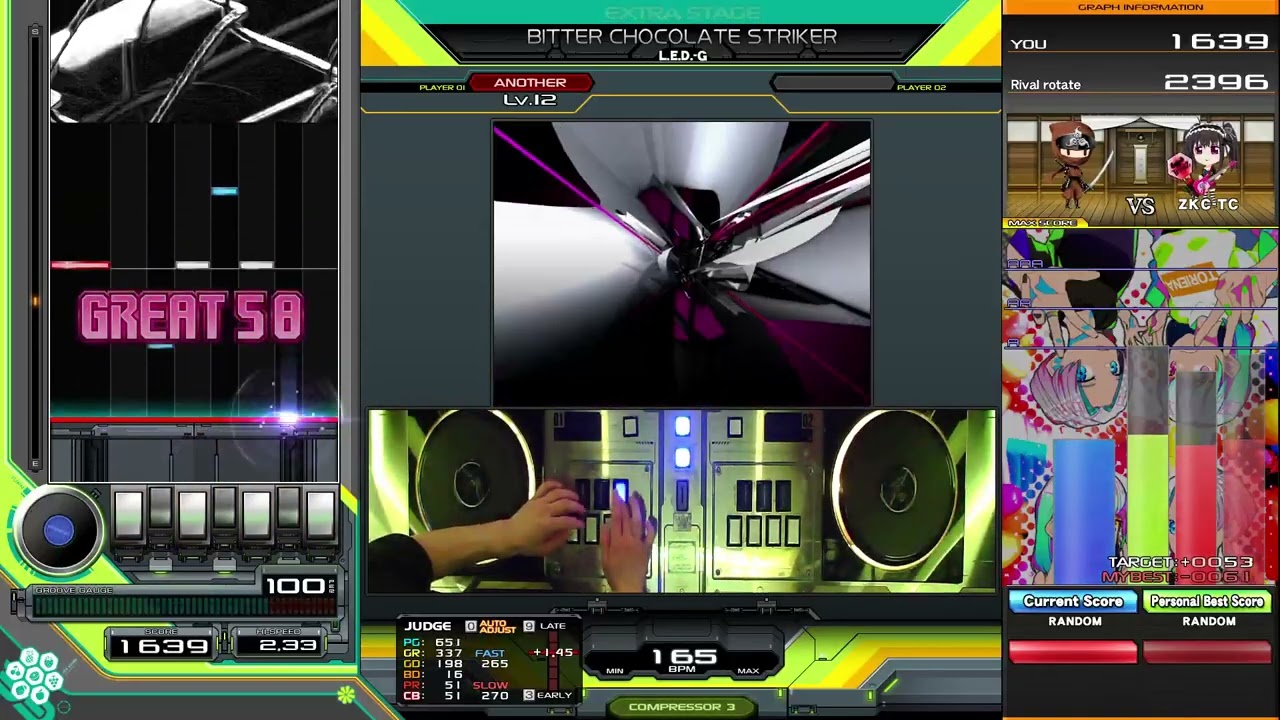Image resolution: width=1280 pixels, height=720 pixels.
Task: Click the falling blue note
Action: (x=224, y=190)
